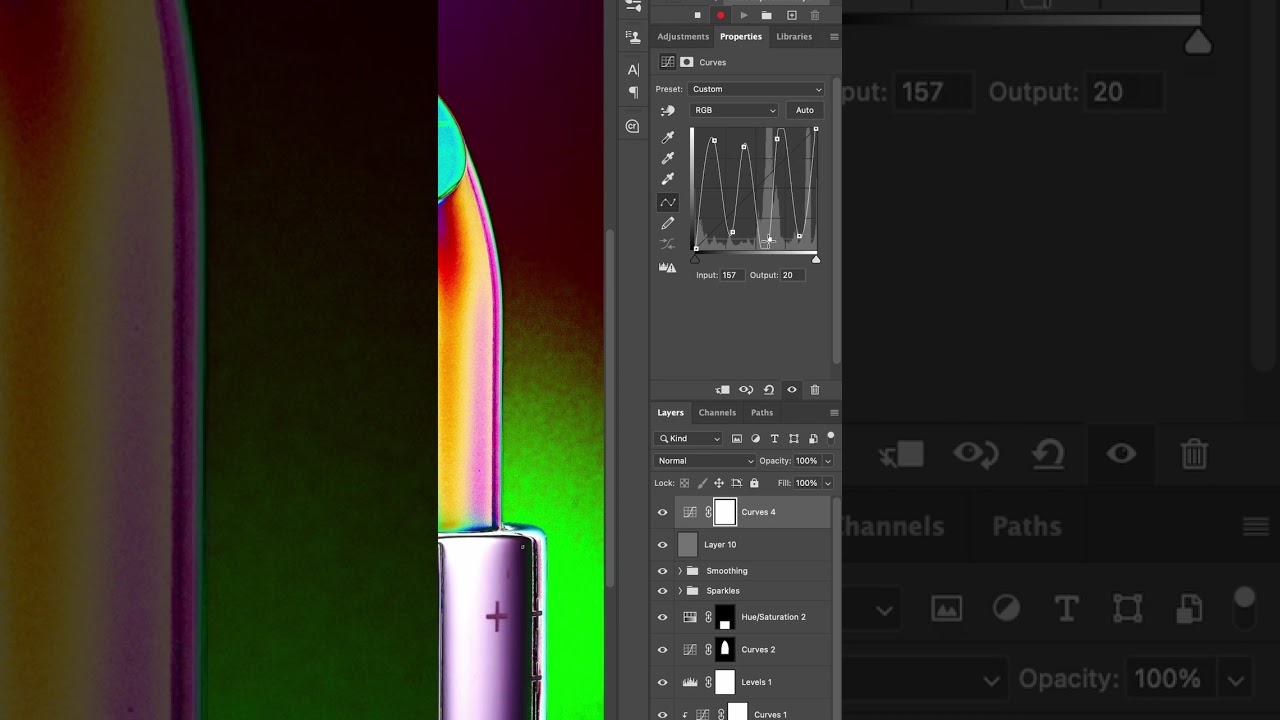This screenshot has width=1280, height=720.
Task: Hide the Smoothing group
Action: click(x=662, y=571)
